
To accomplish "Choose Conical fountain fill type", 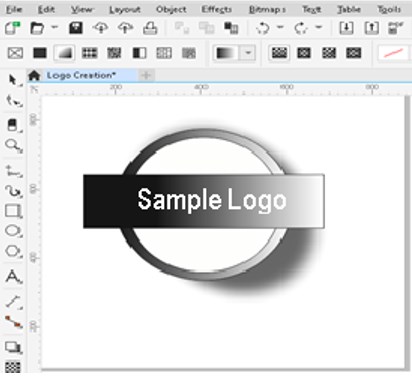I will click(329, 53).
